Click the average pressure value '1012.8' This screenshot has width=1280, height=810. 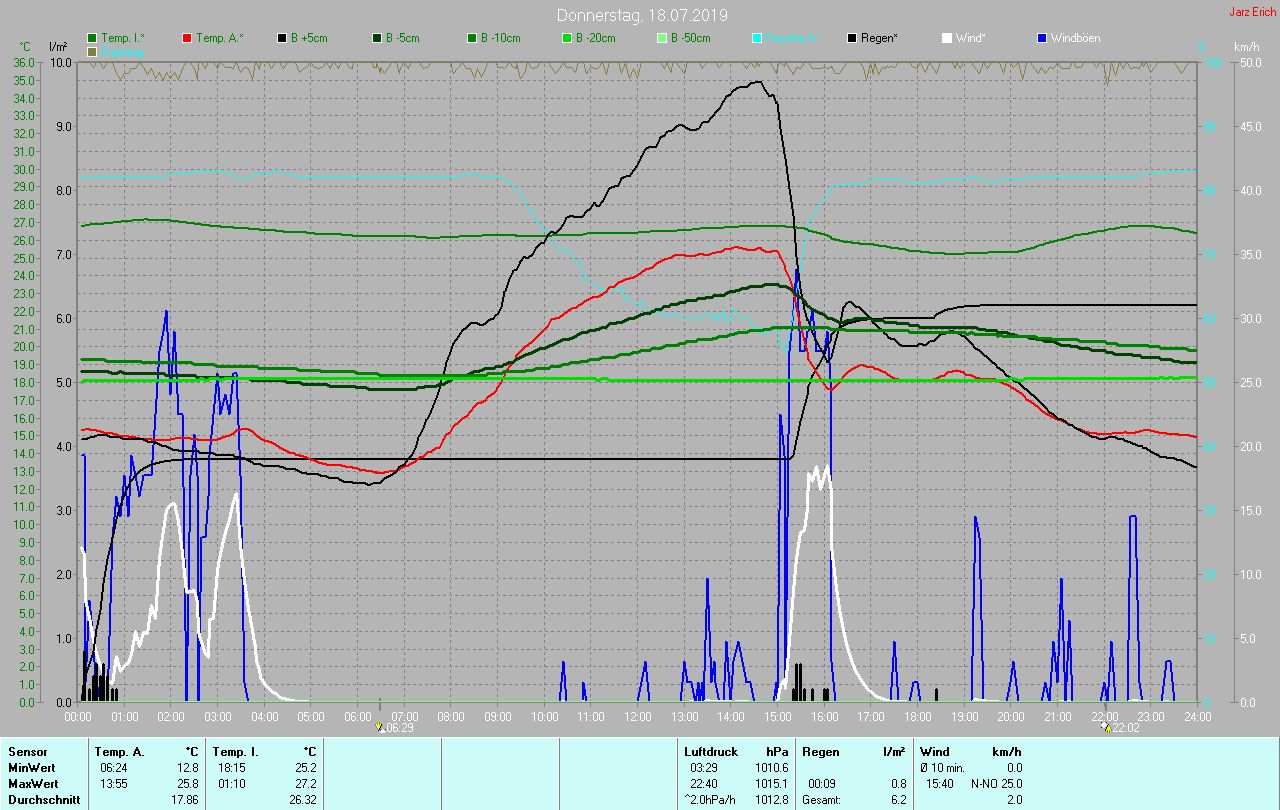772,800
